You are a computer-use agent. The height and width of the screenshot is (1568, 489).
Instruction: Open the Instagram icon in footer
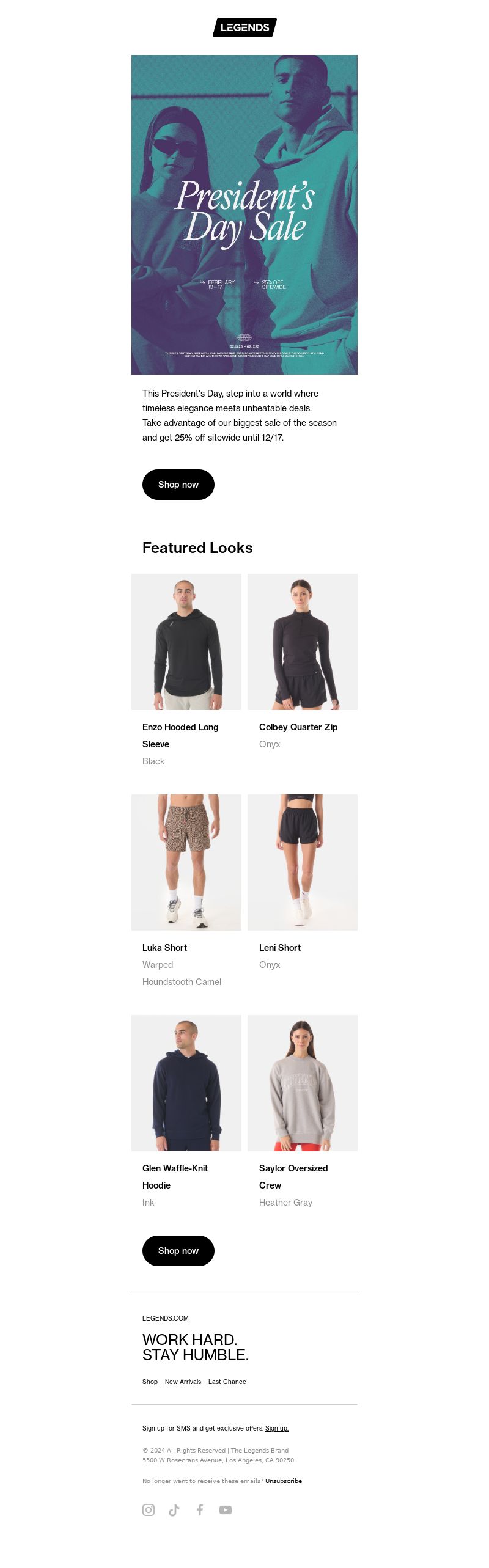(x=149, y=1510)
